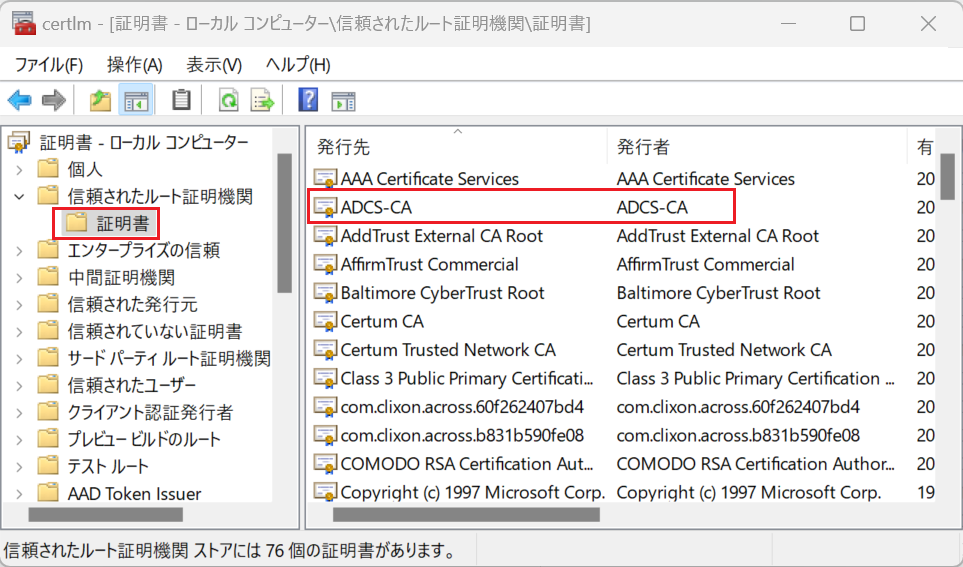Expand the エンタープライズの信頼 node
Screen dimensions: 963x567
pos(20,251)
